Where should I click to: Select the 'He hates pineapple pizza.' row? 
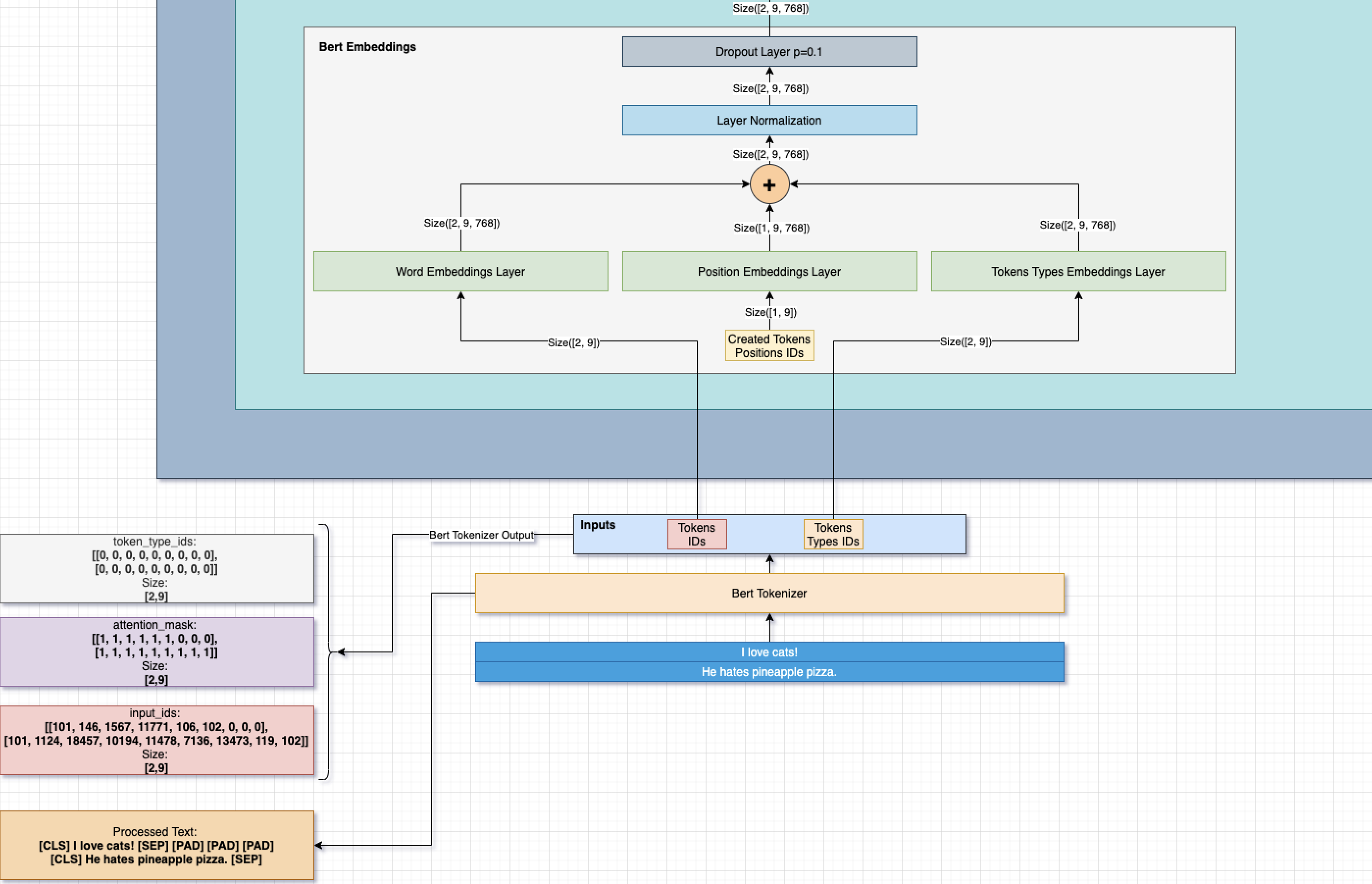click(x=769, y=672)
